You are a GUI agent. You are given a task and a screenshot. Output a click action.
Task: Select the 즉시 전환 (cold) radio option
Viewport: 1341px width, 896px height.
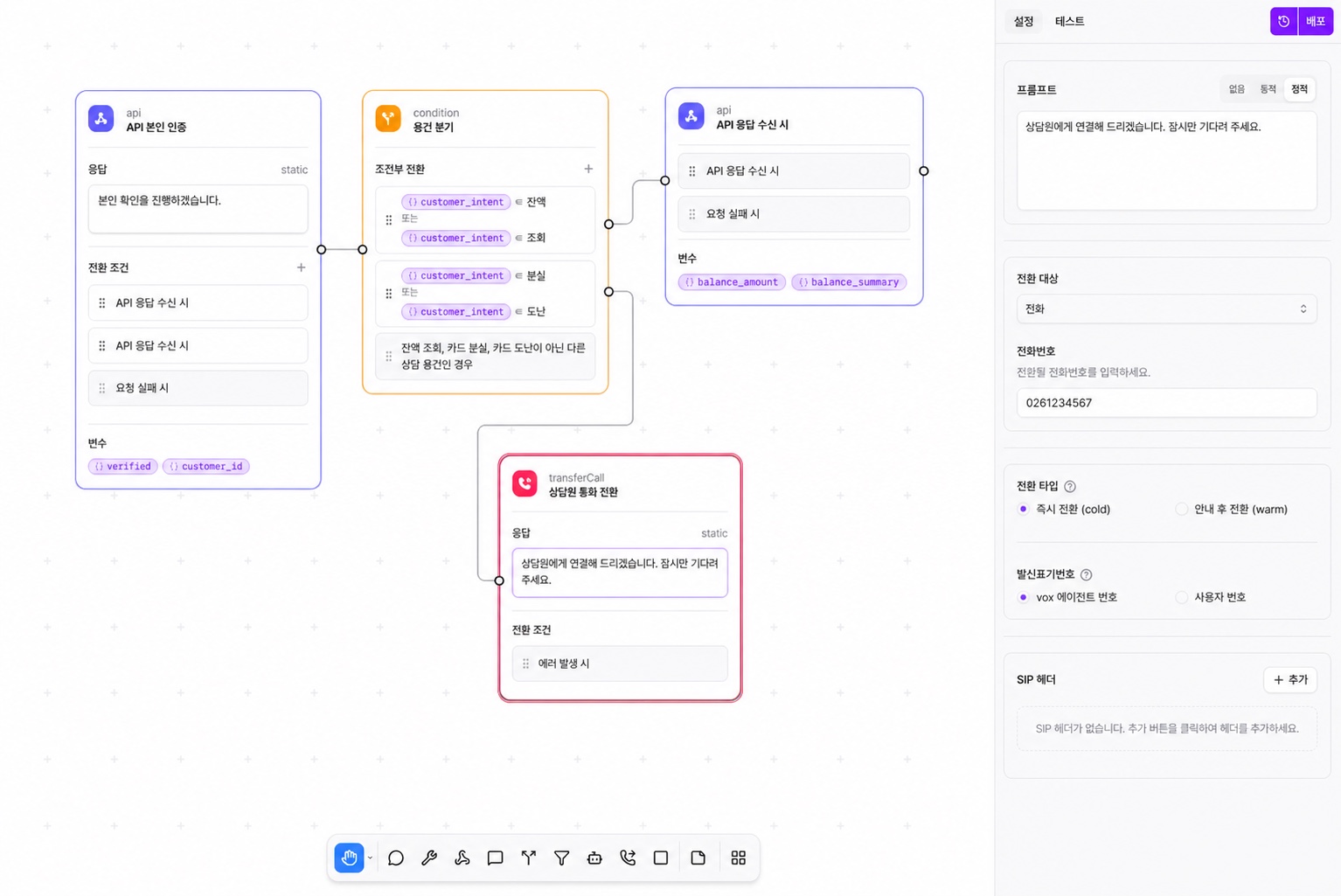click(1023, 509)
